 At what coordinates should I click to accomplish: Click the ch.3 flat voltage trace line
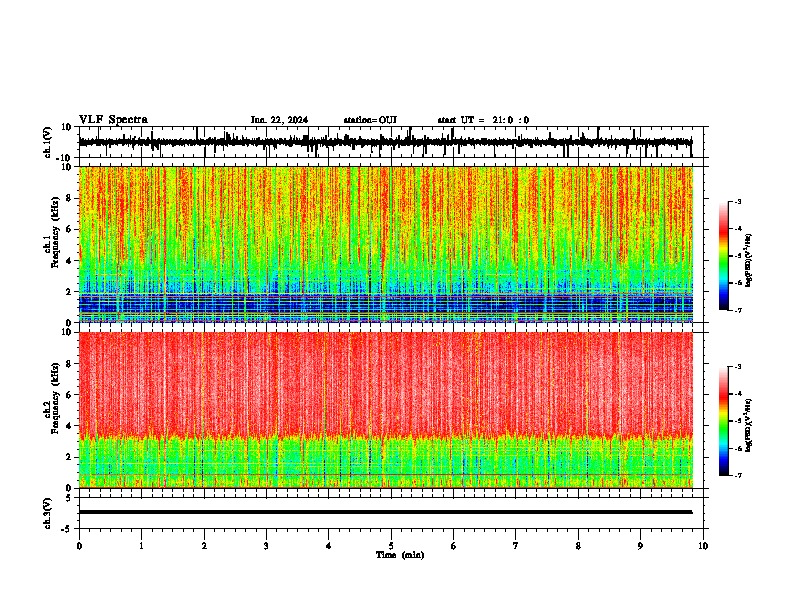pos(385,512)
